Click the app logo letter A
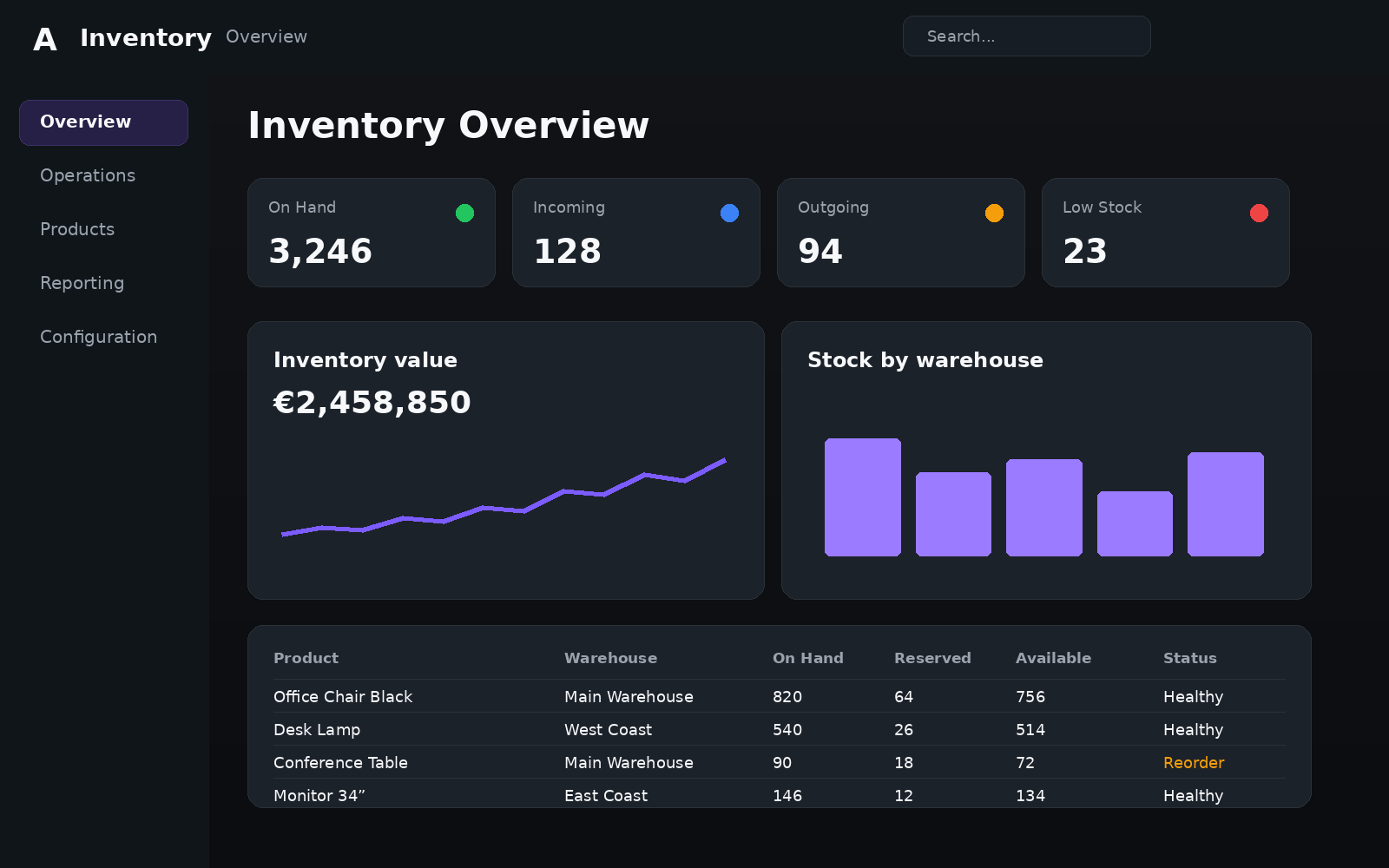This screenshot has height=868, width=1389. 45,39
